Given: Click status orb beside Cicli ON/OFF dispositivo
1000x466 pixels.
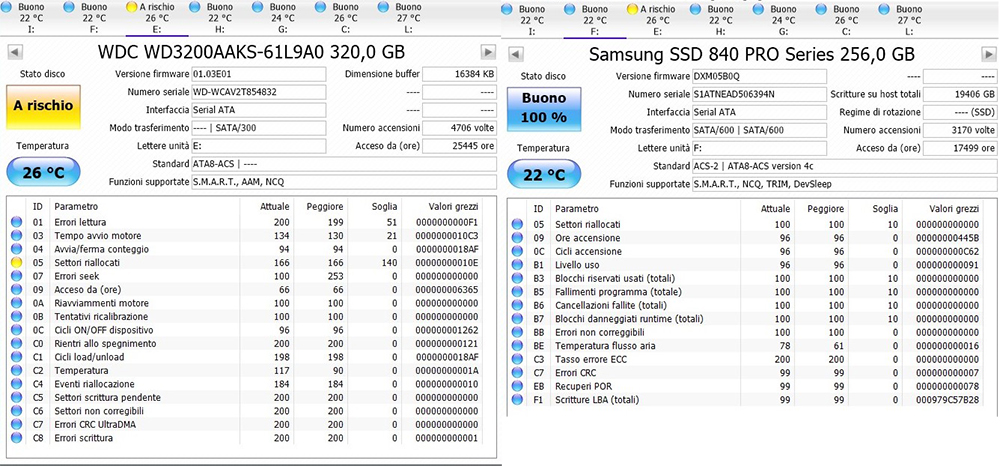Looking at the screenshot, I should 16,330.
